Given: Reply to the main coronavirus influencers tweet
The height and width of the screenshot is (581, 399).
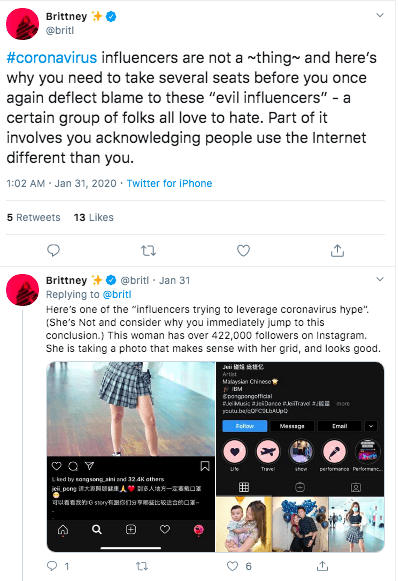Looking at the screenshot, I should (x=53, y=251).
